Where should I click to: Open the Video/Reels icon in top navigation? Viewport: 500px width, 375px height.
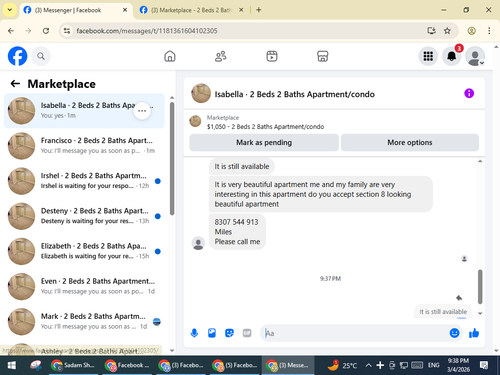(272, 56)
